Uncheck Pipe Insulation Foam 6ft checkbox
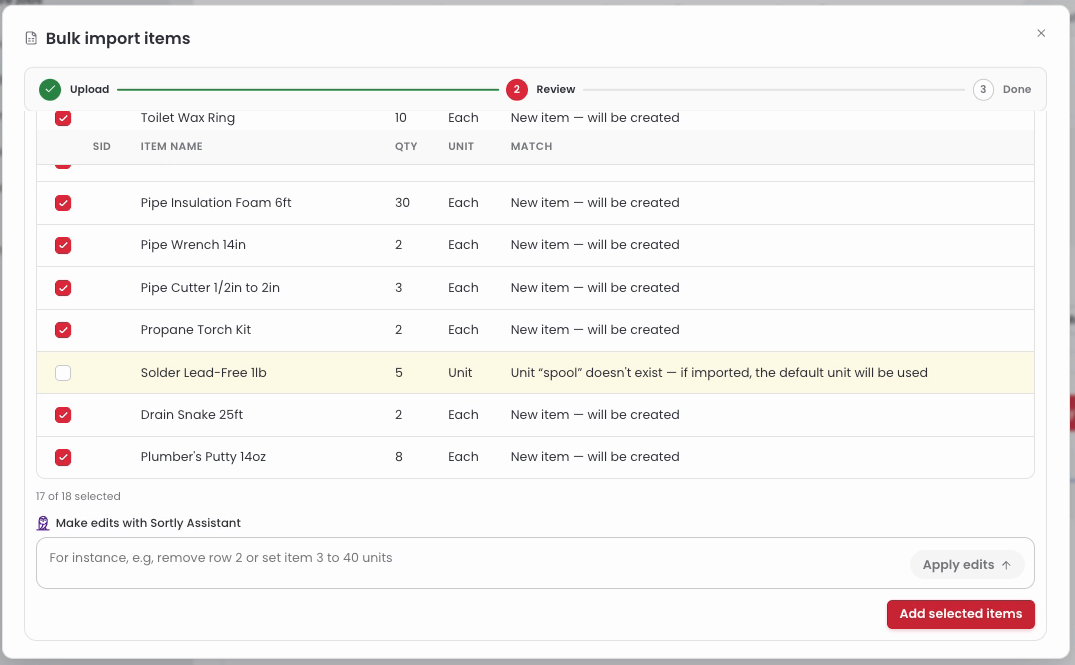 pyautogui.click(x=63, y=203)
